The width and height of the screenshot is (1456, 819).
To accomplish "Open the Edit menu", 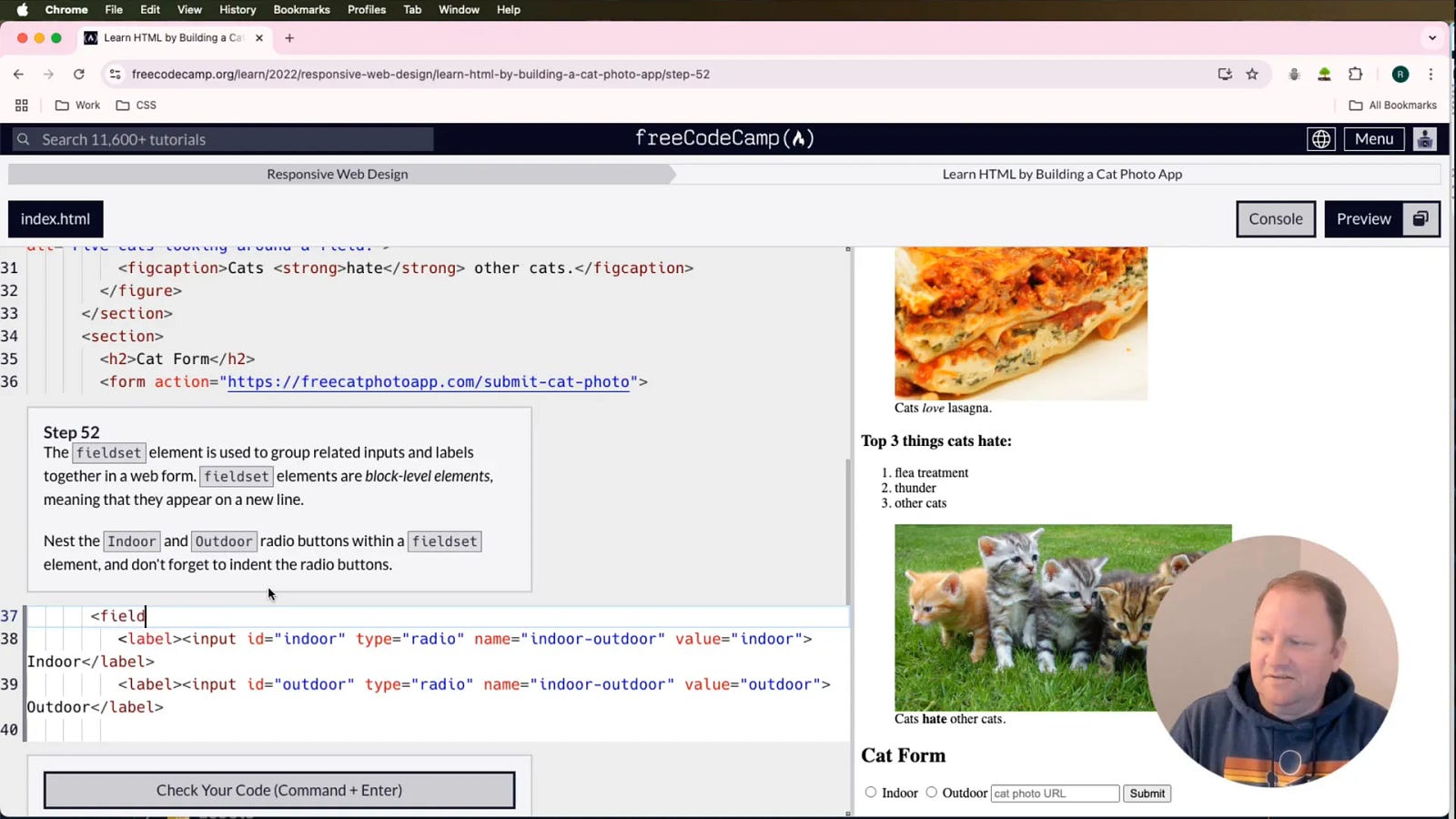I will click(x=150, y=10).
